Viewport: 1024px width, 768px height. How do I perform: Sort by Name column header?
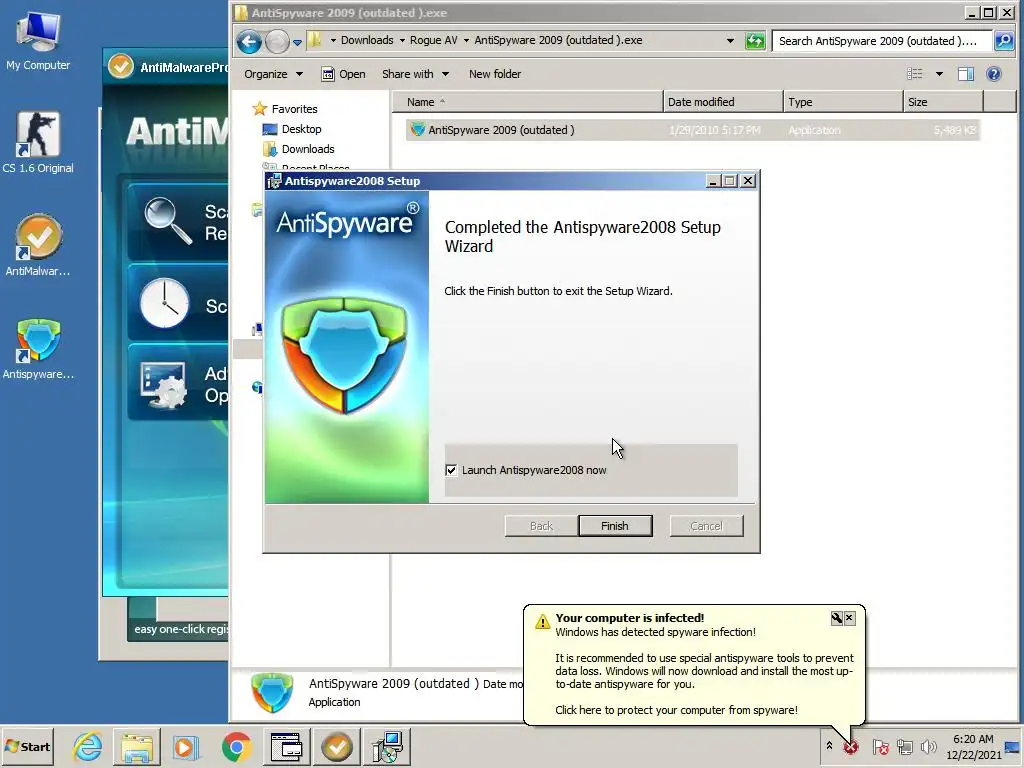point(528,102)
